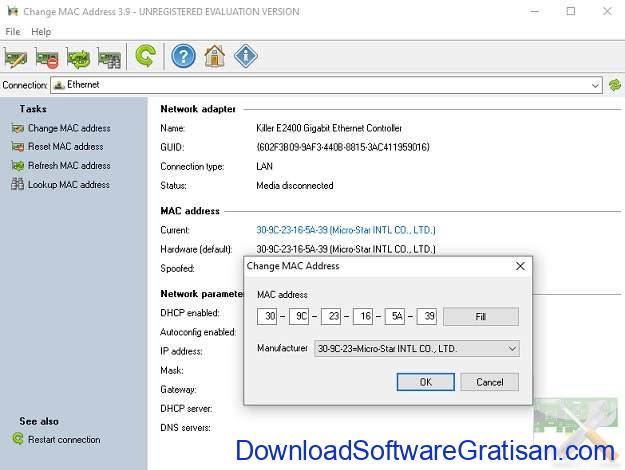Image resolution: width=625 pixels, height=470 pixels.
Task: Click icon next to Reset MAC address task
Action: point(18,147)
